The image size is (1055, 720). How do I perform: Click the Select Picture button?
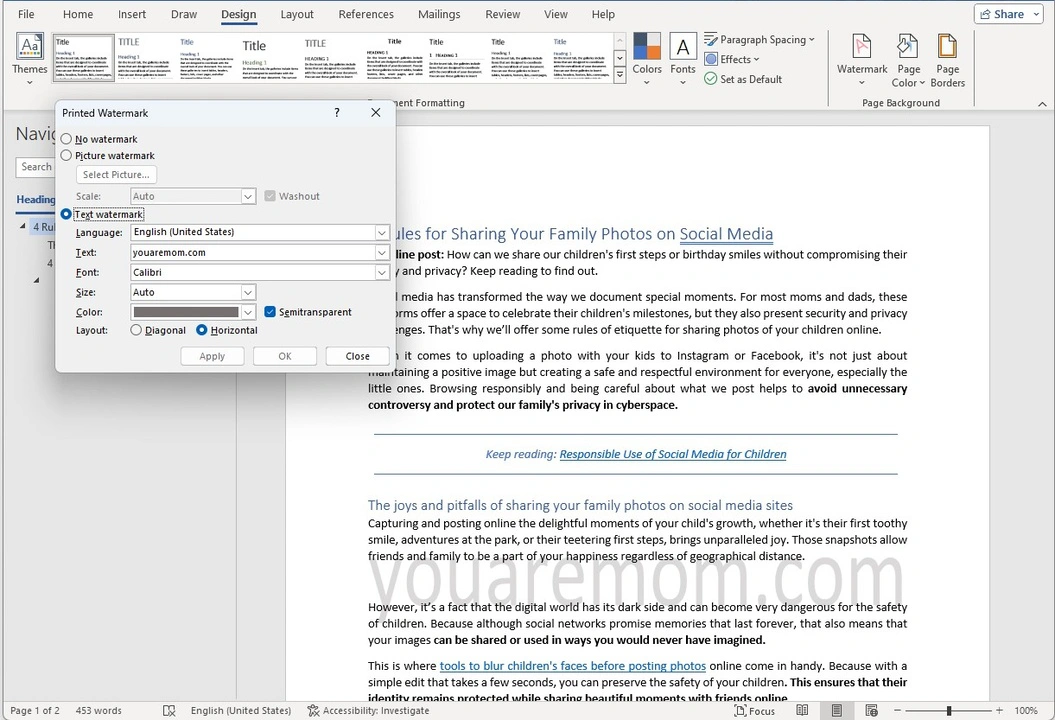[x=116, y=174]
